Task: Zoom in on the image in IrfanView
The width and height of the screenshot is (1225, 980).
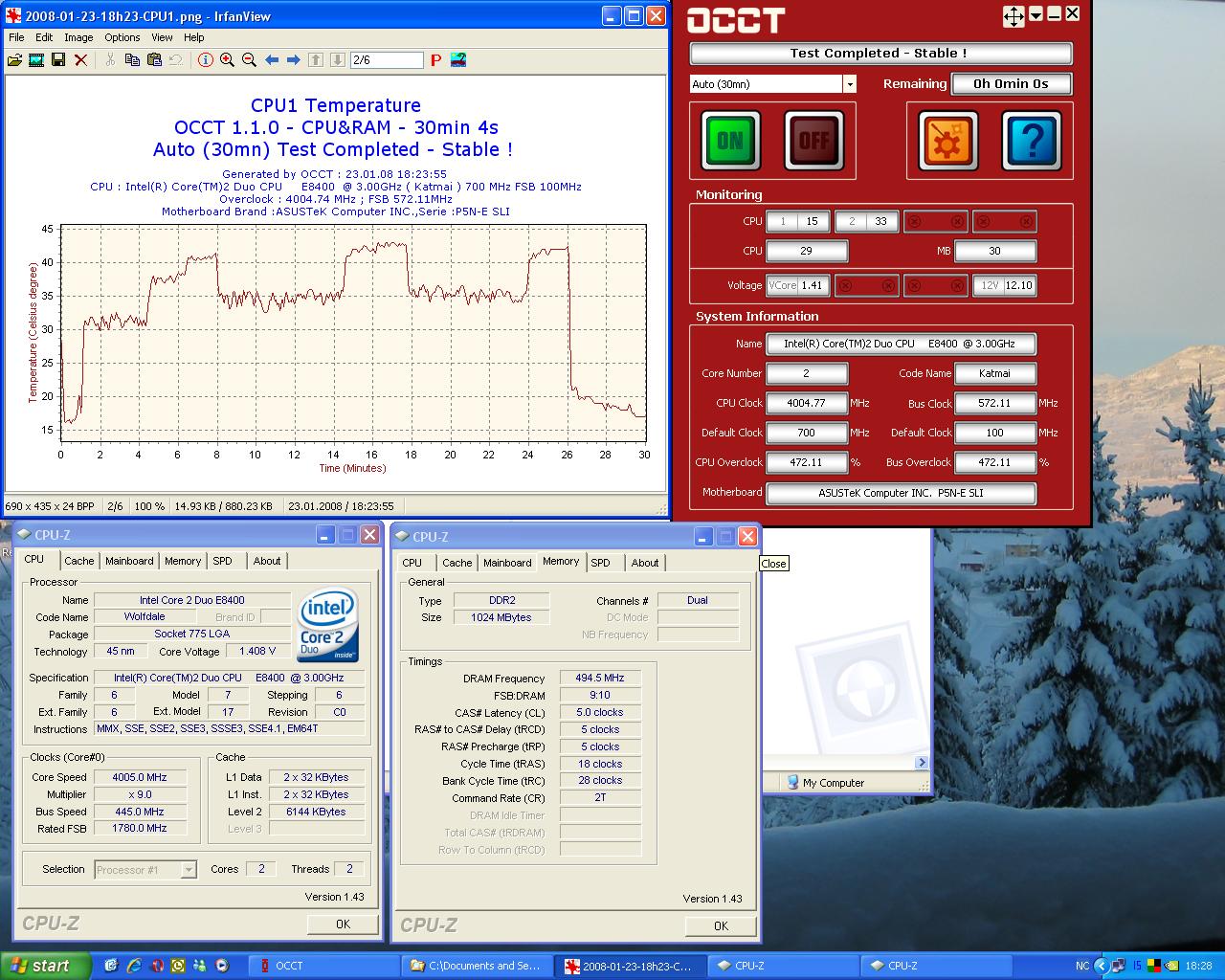Action: point(228,60)
